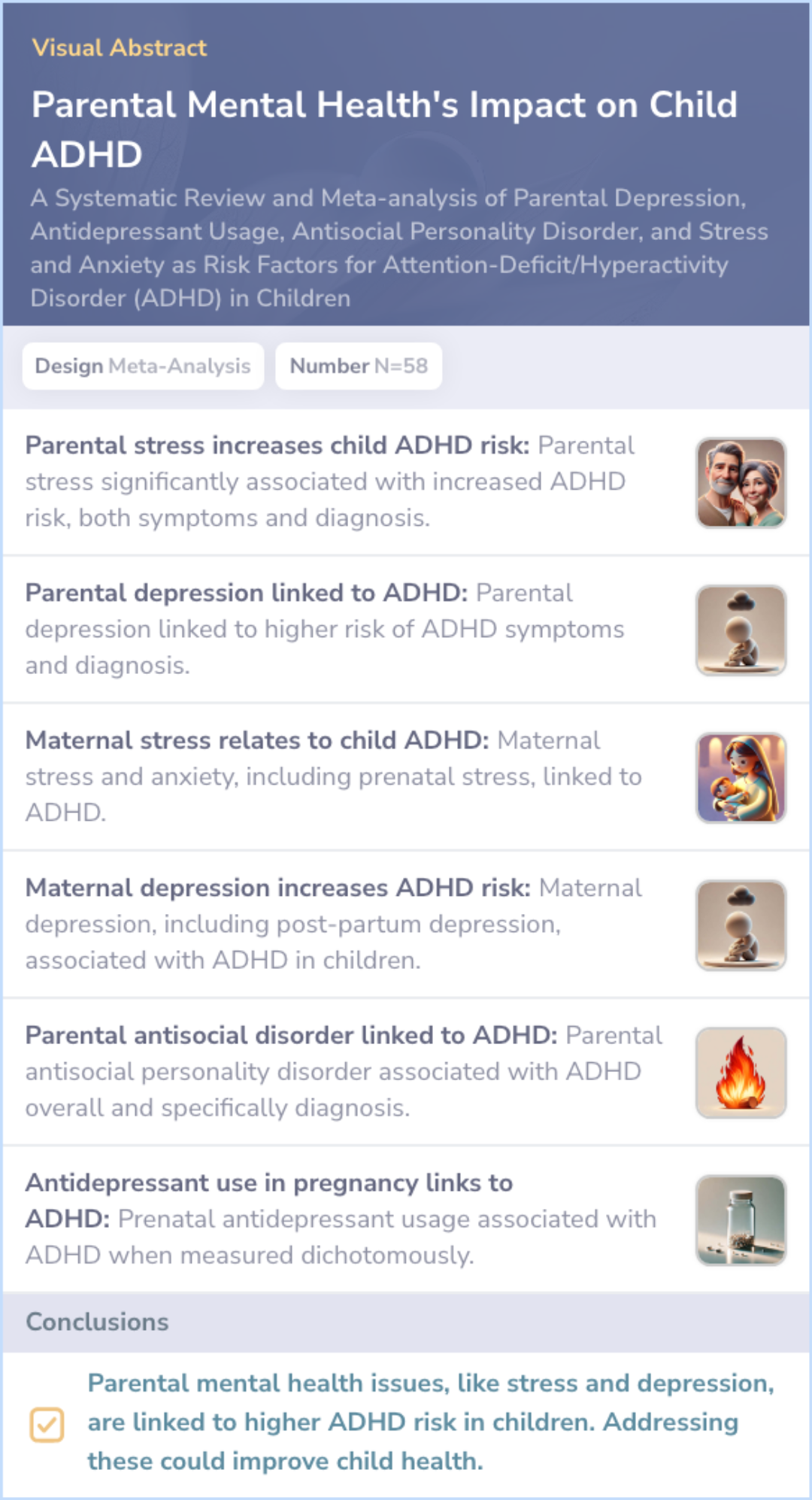
Task: Click the flame icon for antisocial disorder
Action: [x=741, y=1073]
